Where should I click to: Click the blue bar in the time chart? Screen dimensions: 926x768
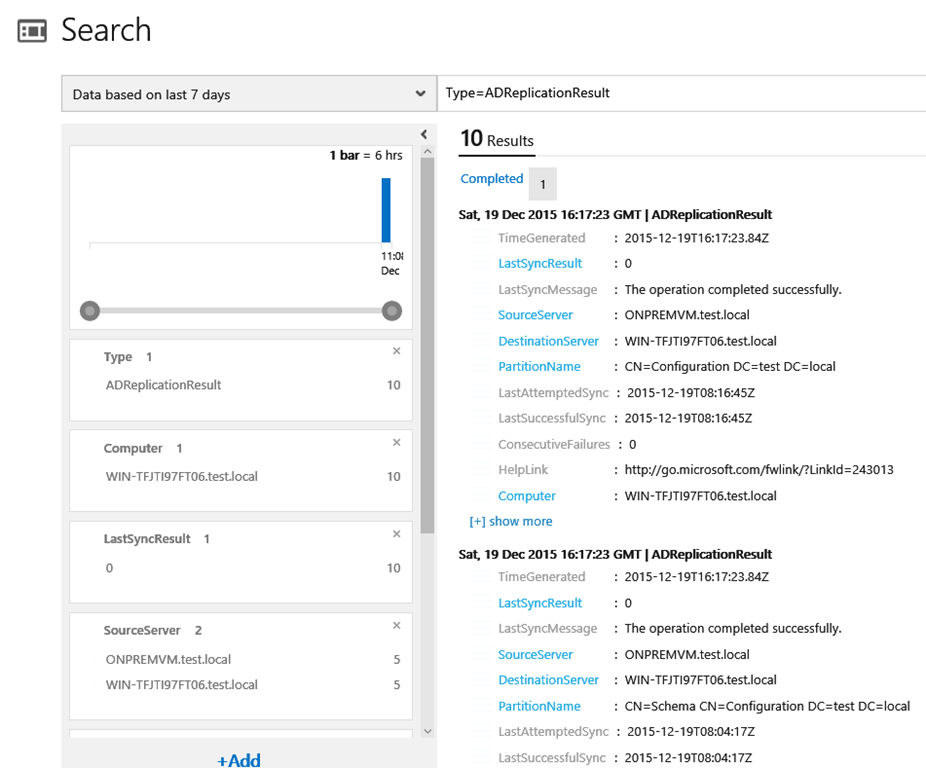(386, 210)
